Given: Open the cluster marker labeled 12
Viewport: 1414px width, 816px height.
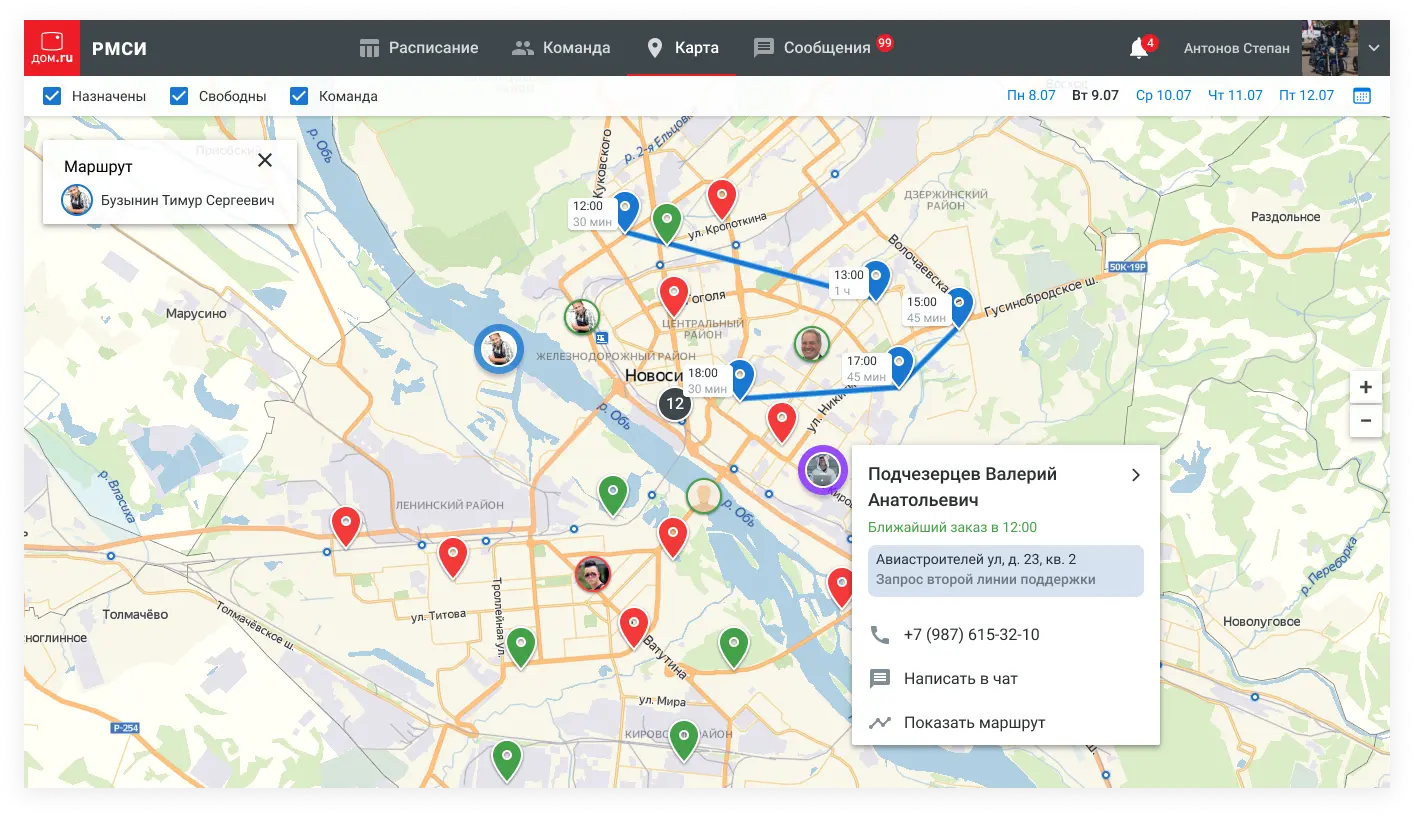Looking at the screenshot, I should 676,404.
